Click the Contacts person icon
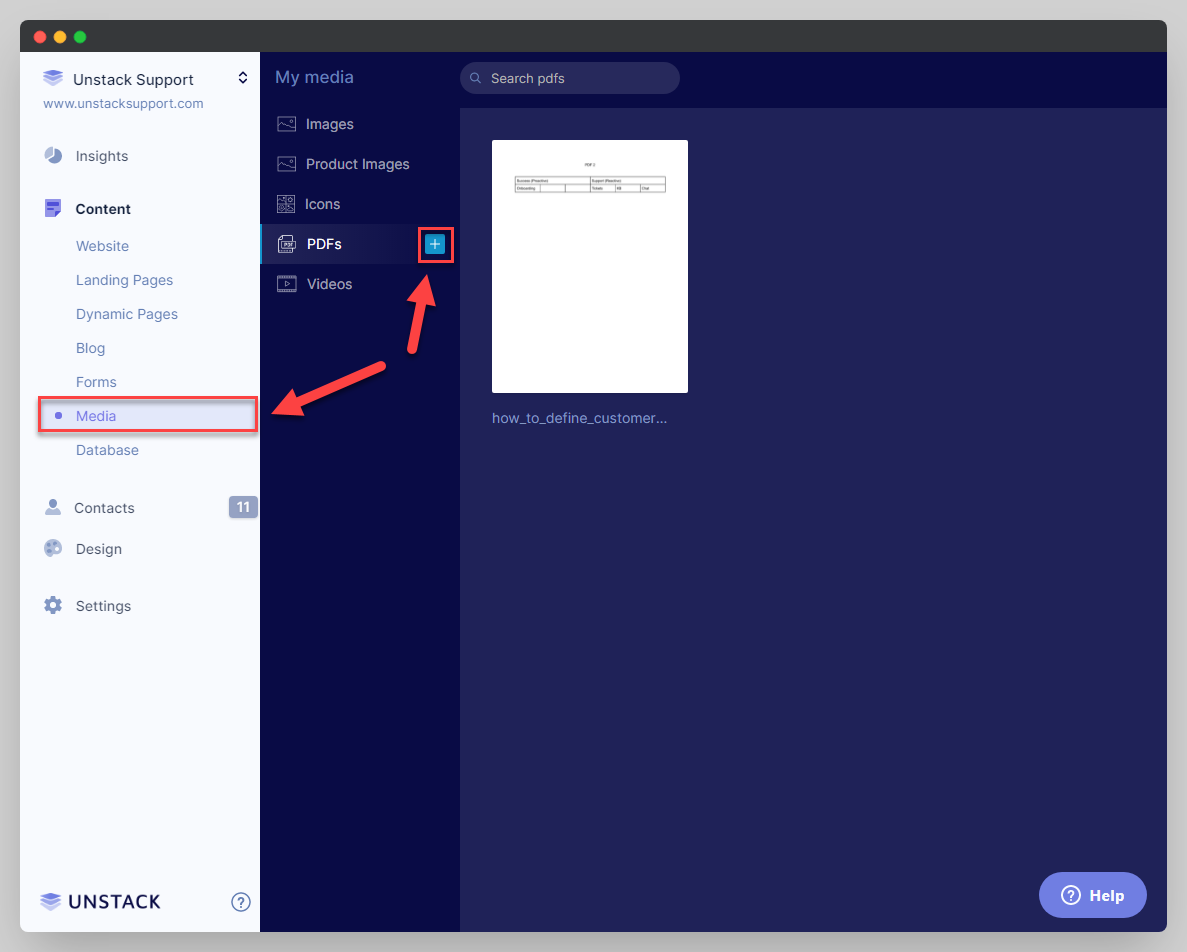Image resolution: width=1187 pixels, height=952 pixels. pyautogui.click(x=53, y=508)
